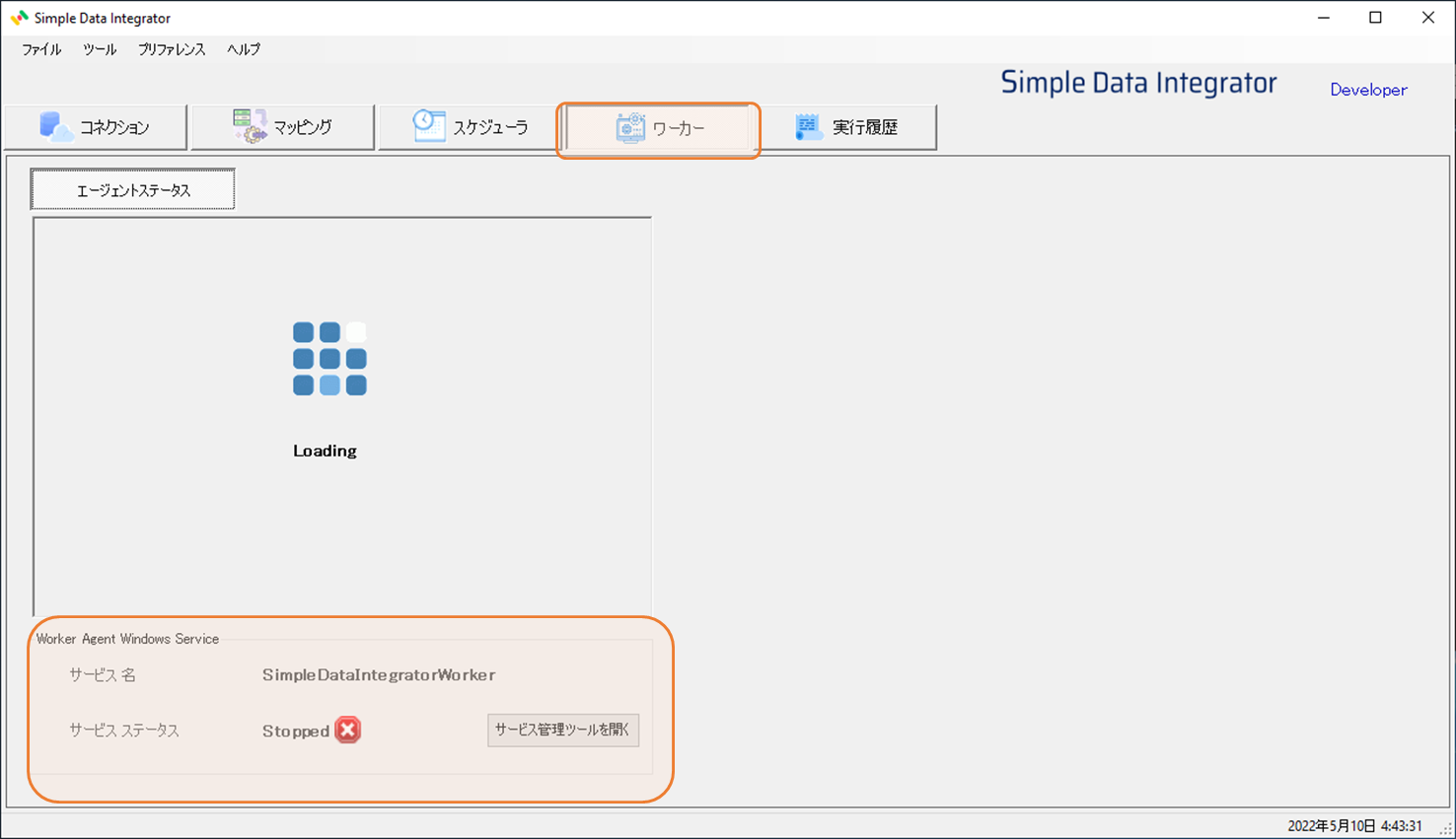Click サービス管理ツールを開く button

(x=563, y=730)
